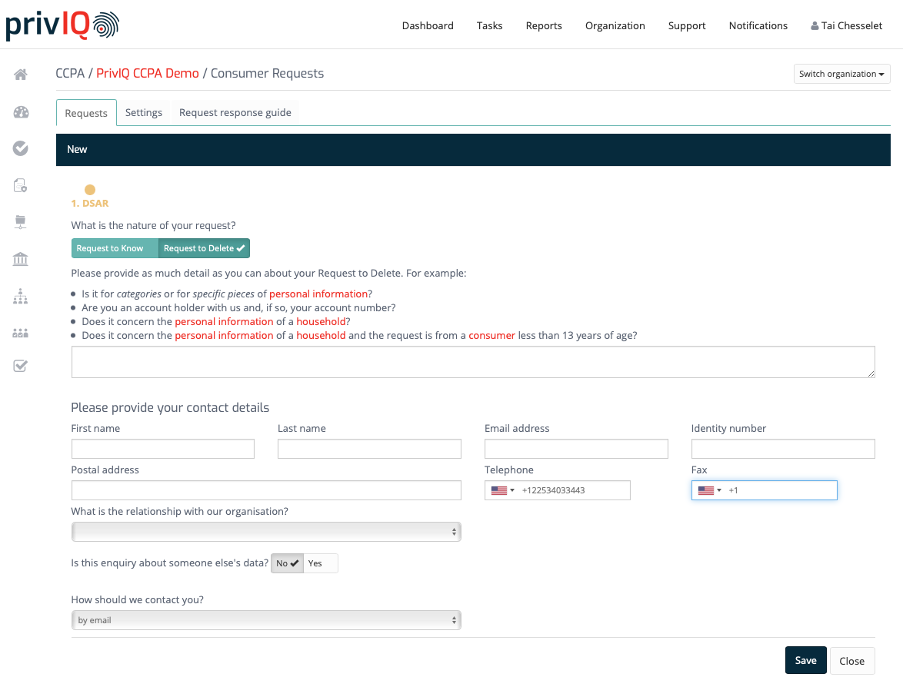Click the 1. DSAR step marker
This screenshot has height=688, width=904.
click(x=90, y=197)
